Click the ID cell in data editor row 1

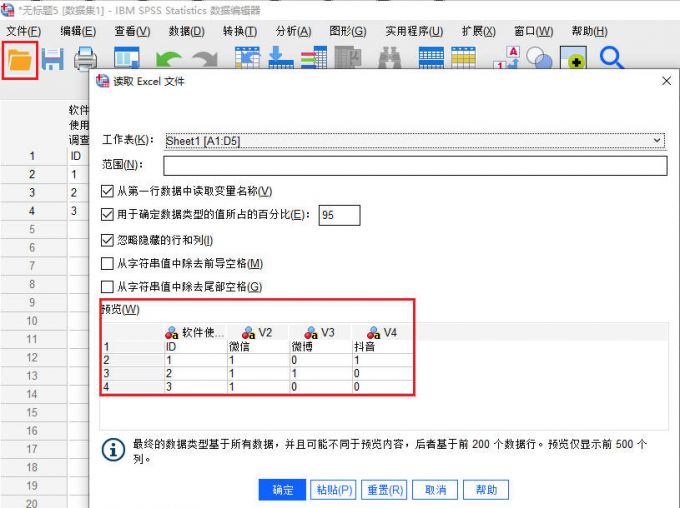[x=78, y=156]
